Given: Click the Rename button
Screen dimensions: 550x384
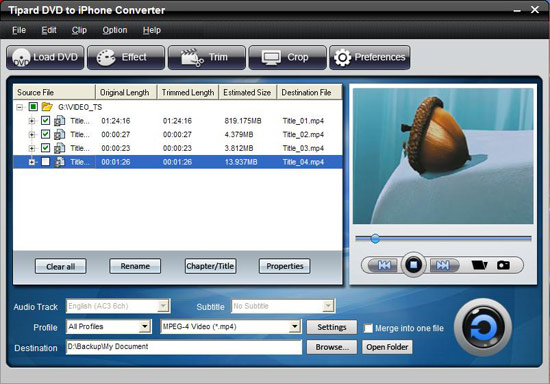Looking at the screenshot, I should pos(135,266).
